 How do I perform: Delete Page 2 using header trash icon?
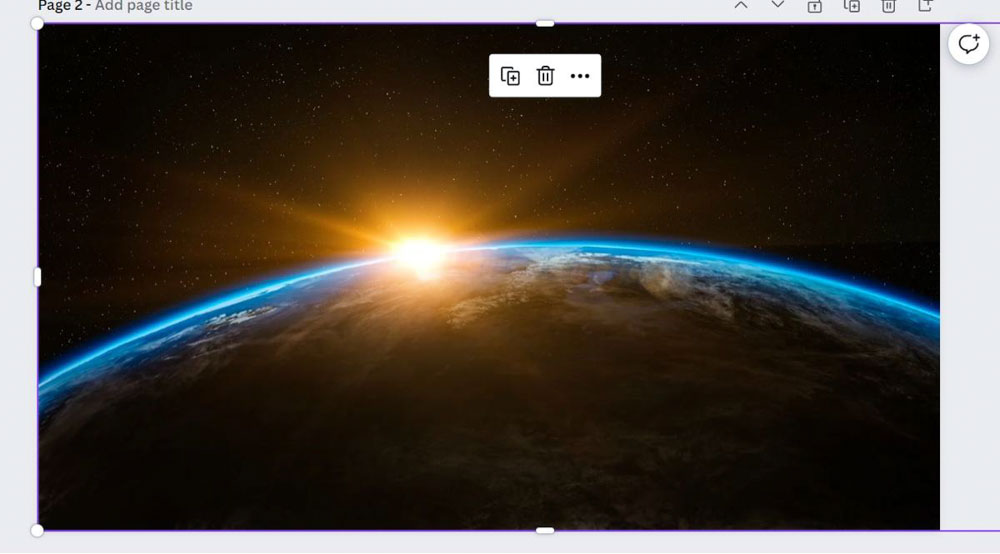point(888,6)
